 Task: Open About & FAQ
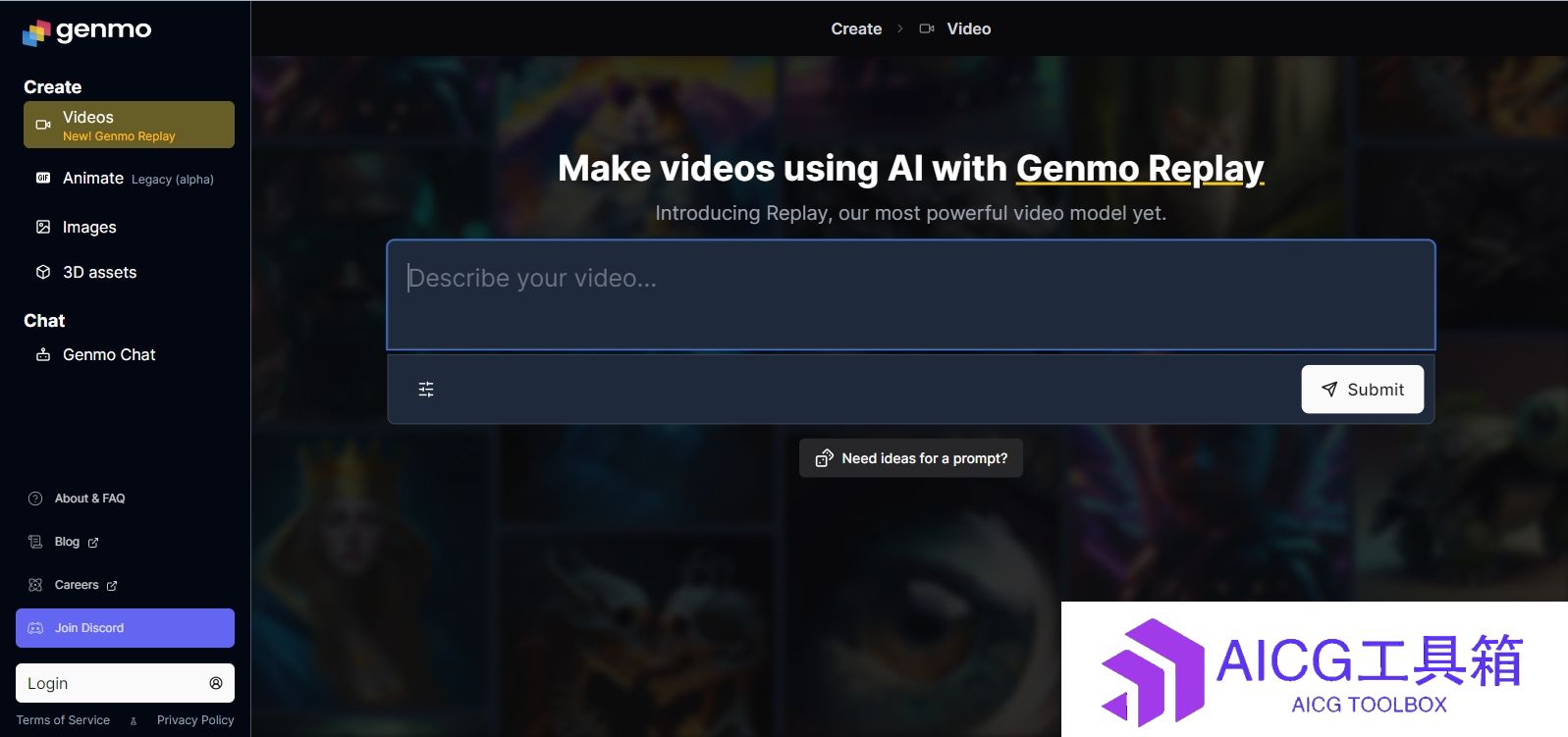coord(89,499)
